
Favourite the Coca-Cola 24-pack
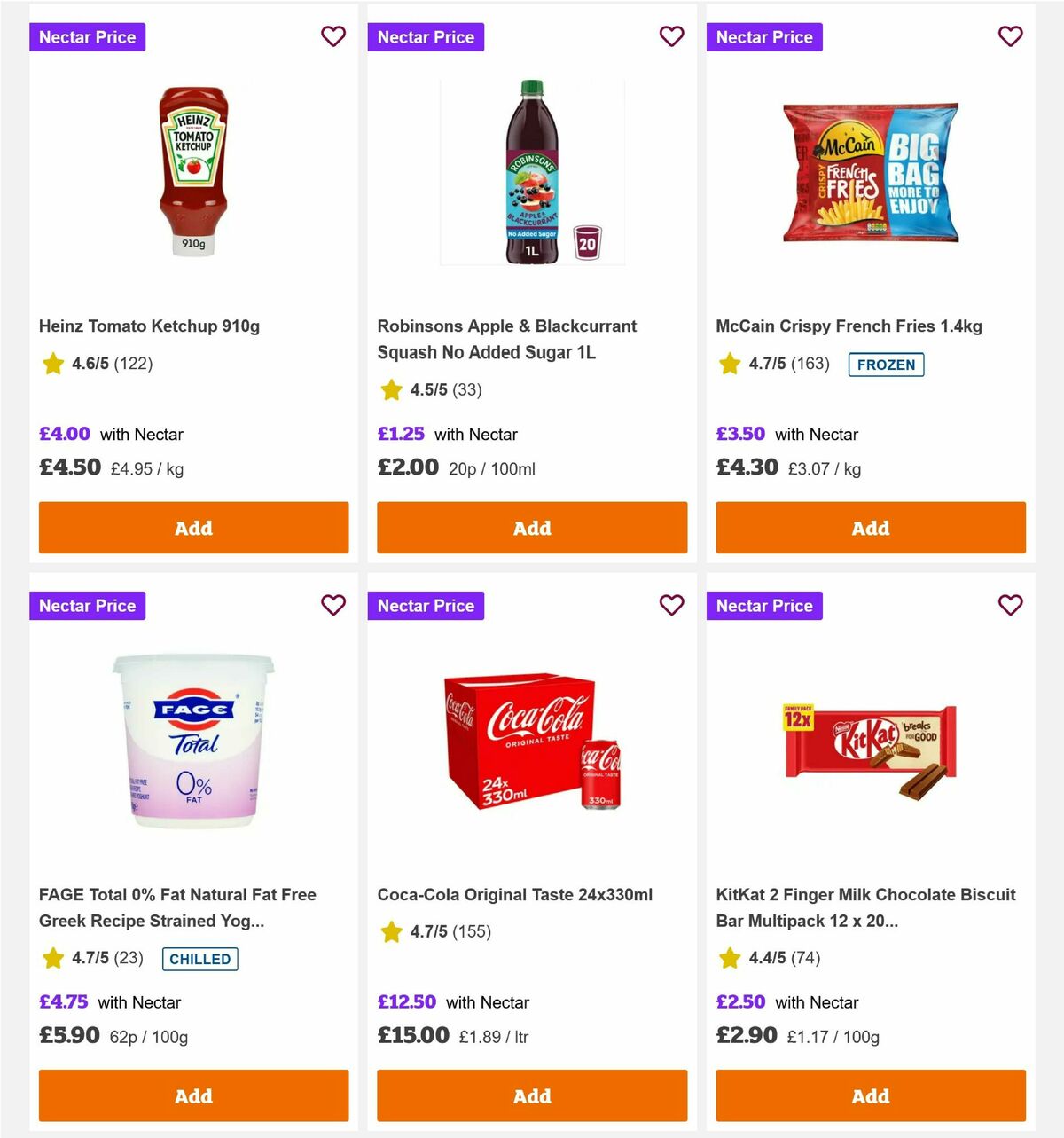tap(672, 605)
